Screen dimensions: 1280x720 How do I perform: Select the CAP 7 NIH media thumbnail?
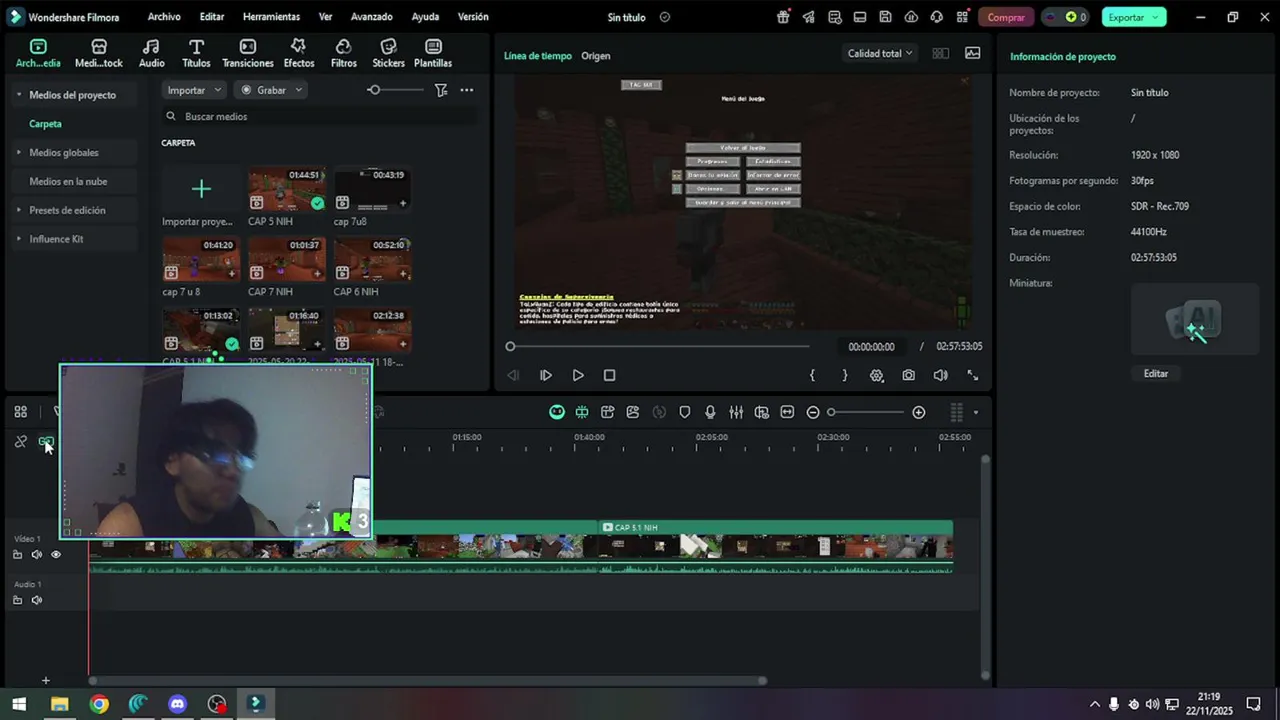pos(286,259)
